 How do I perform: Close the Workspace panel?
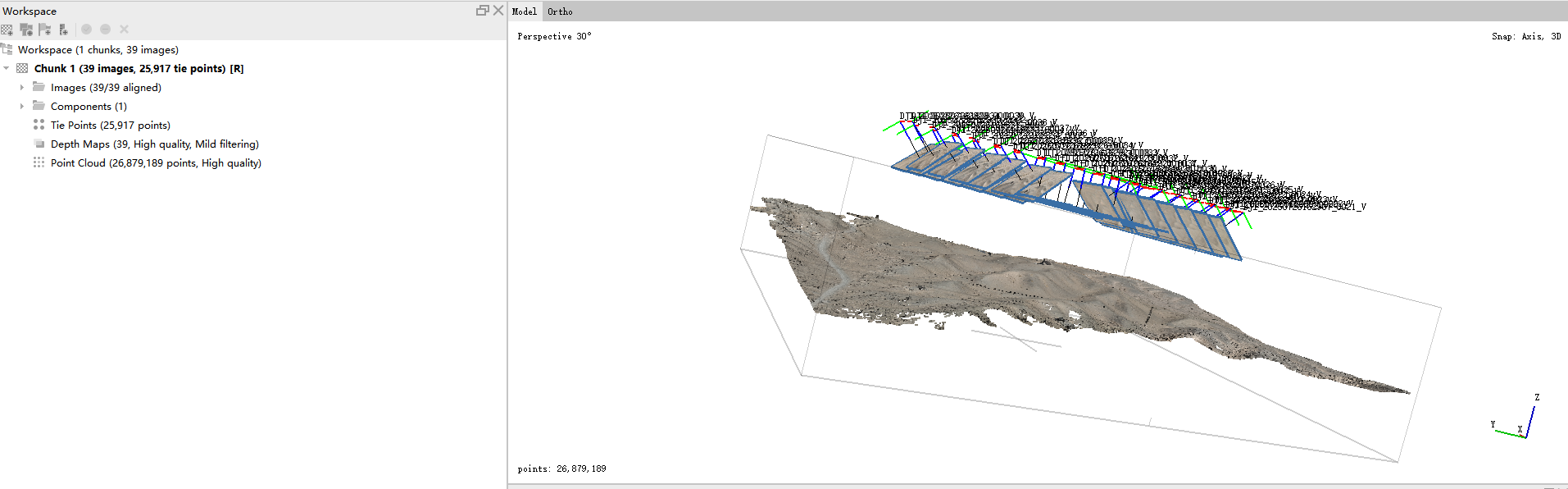[x=498, y=11]
